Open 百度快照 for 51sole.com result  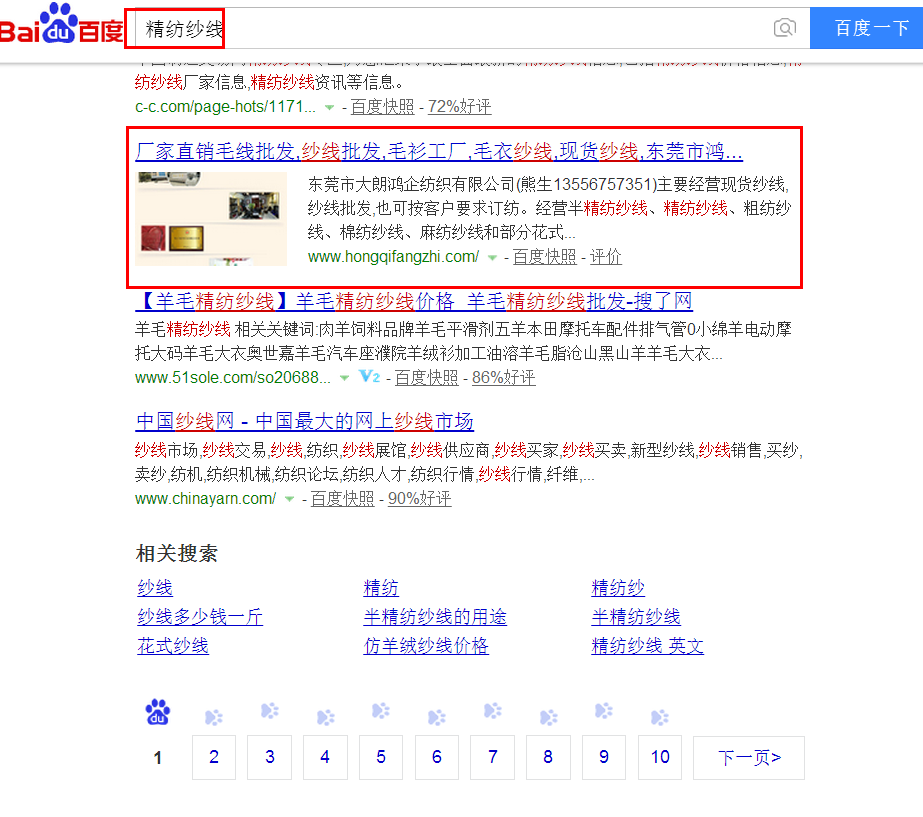pyautogui.click(x=426, y=378)
